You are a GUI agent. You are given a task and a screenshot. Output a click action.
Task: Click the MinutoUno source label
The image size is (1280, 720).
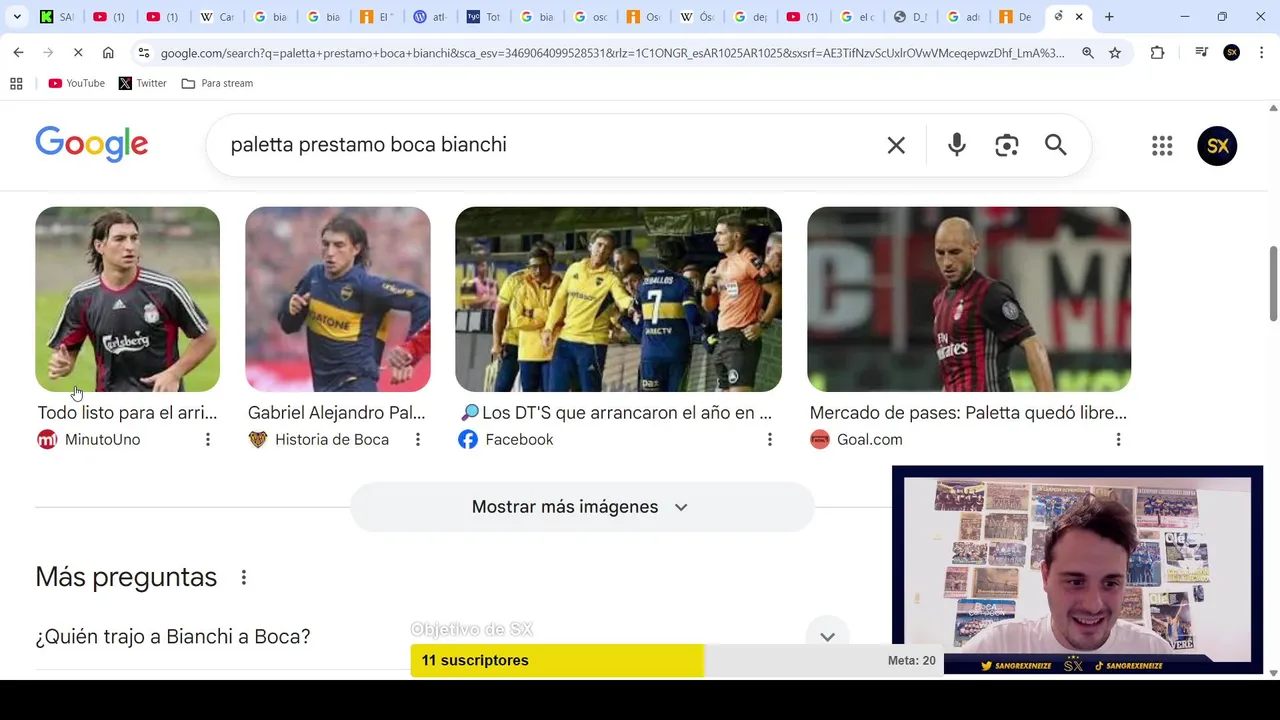[102, 439]
